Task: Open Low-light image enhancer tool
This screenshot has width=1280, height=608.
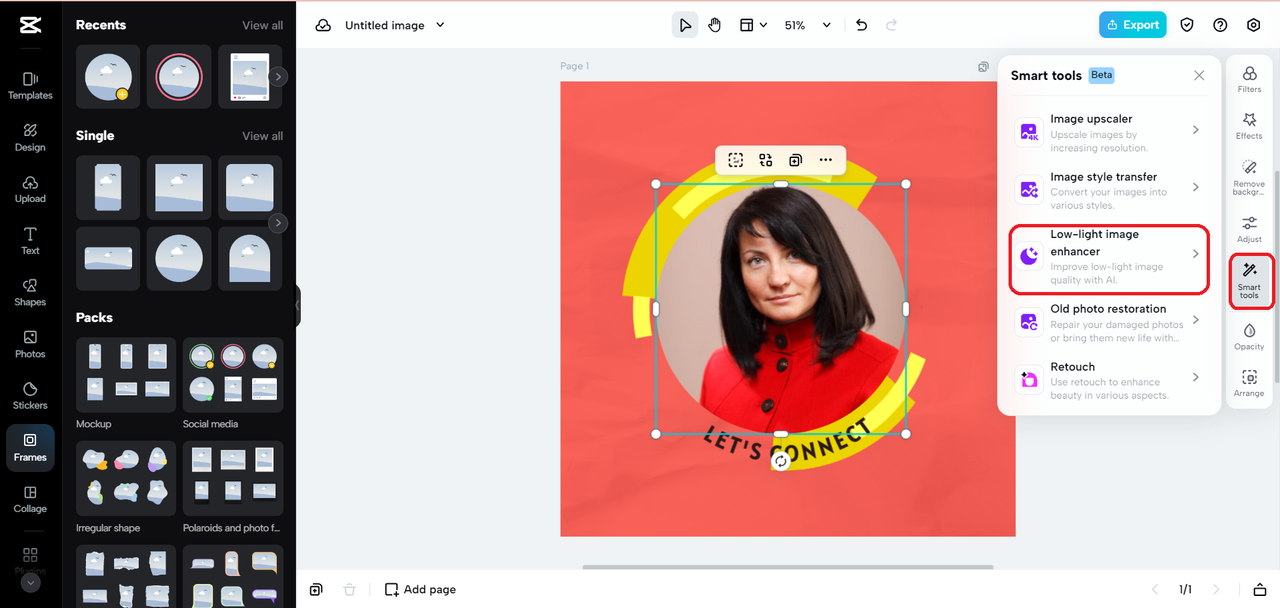Action: point(1109,259)
